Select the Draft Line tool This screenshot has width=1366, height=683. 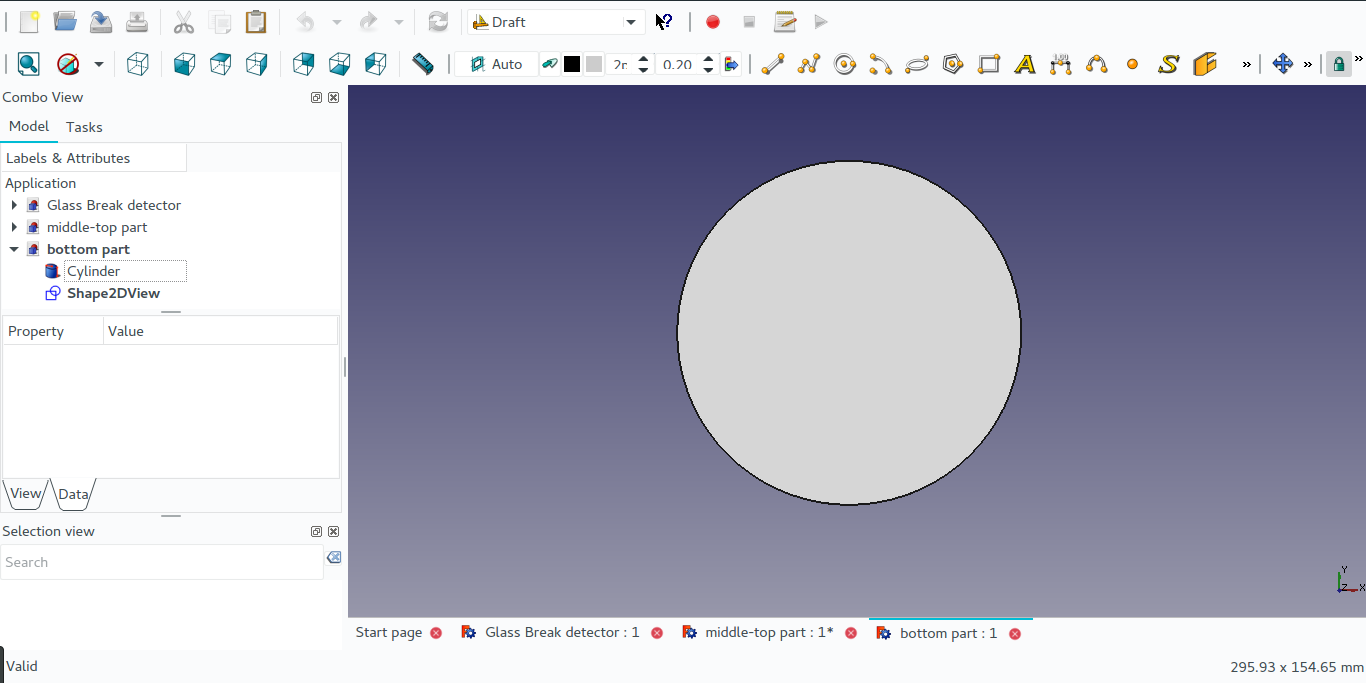pos(772,63)
